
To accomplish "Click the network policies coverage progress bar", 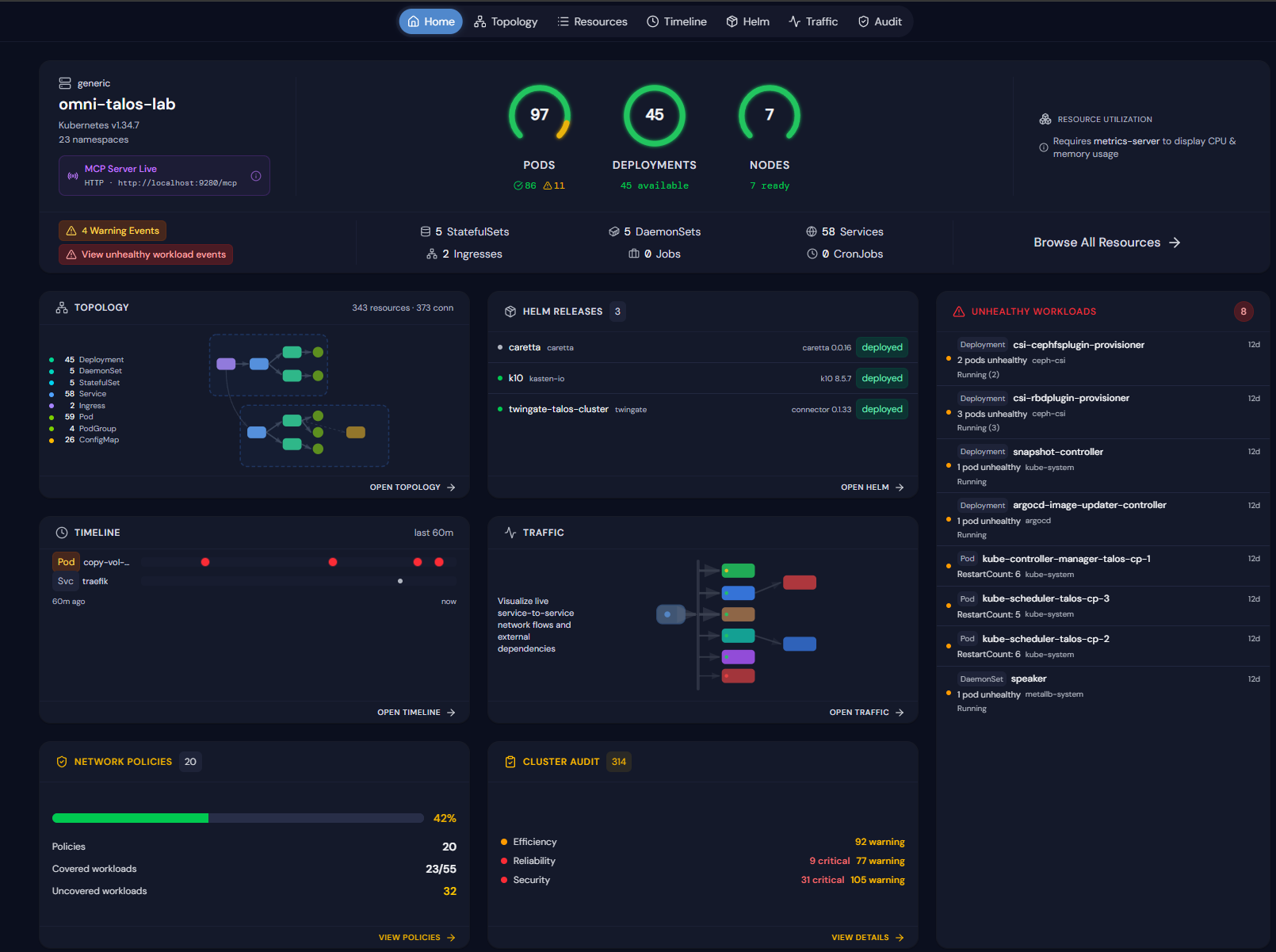I will (x=238, y=818).
